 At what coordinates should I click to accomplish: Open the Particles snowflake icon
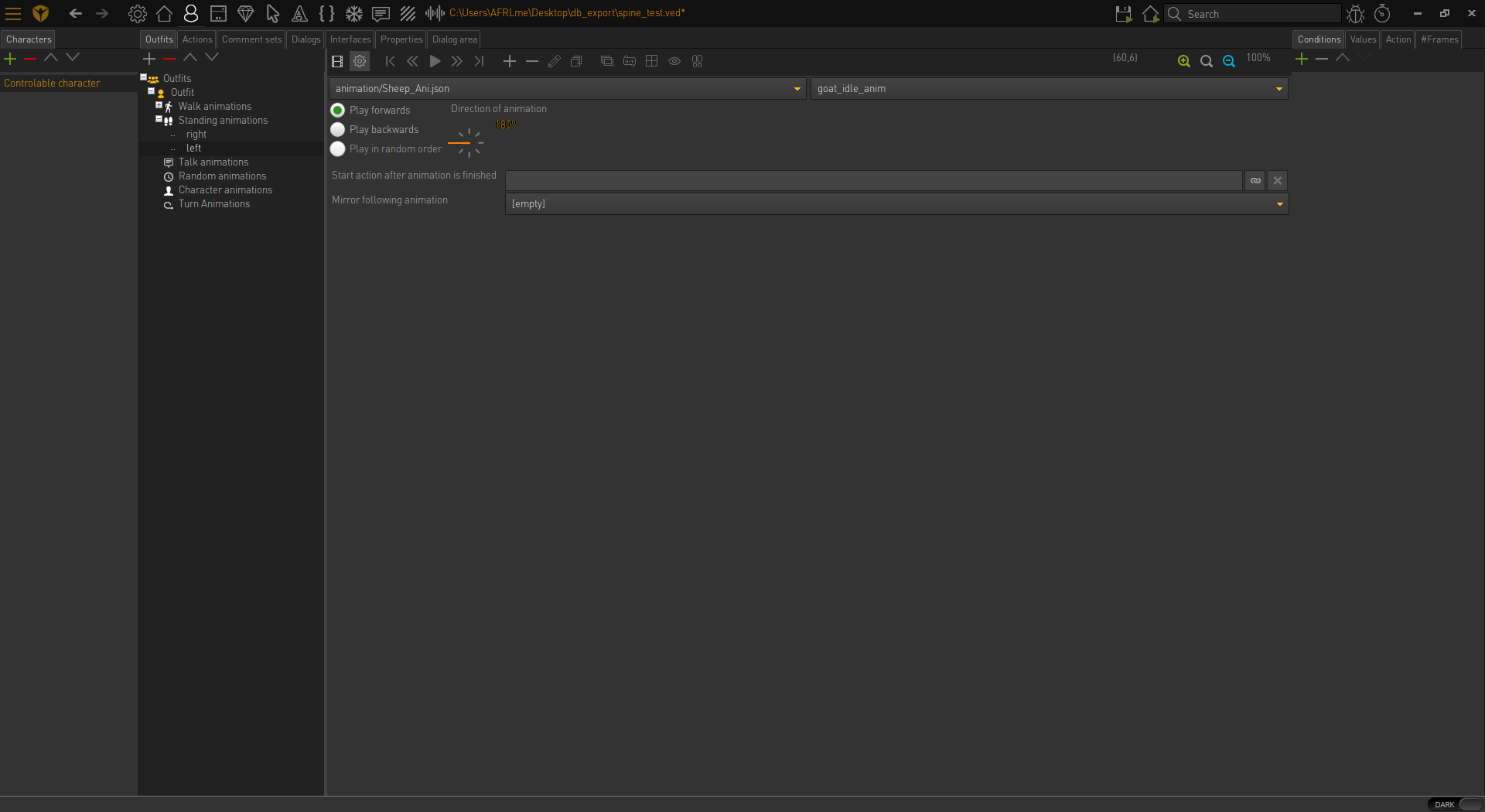(x=353, y=13)
